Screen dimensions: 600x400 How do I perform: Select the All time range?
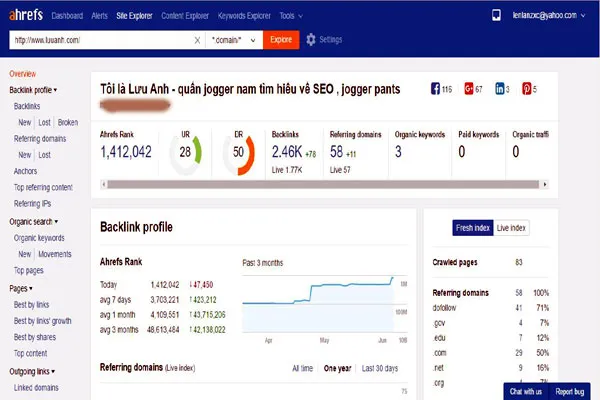302,368
